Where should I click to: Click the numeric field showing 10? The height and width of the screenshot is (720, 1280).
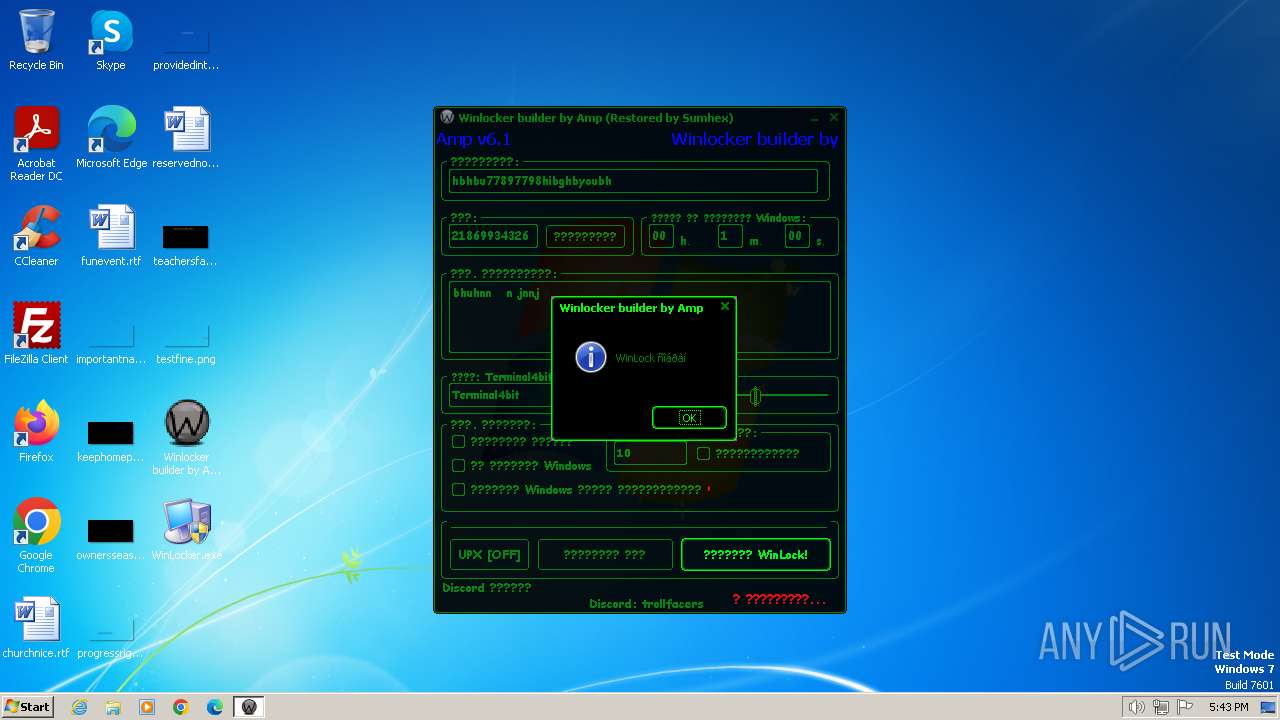click(650, 453)
